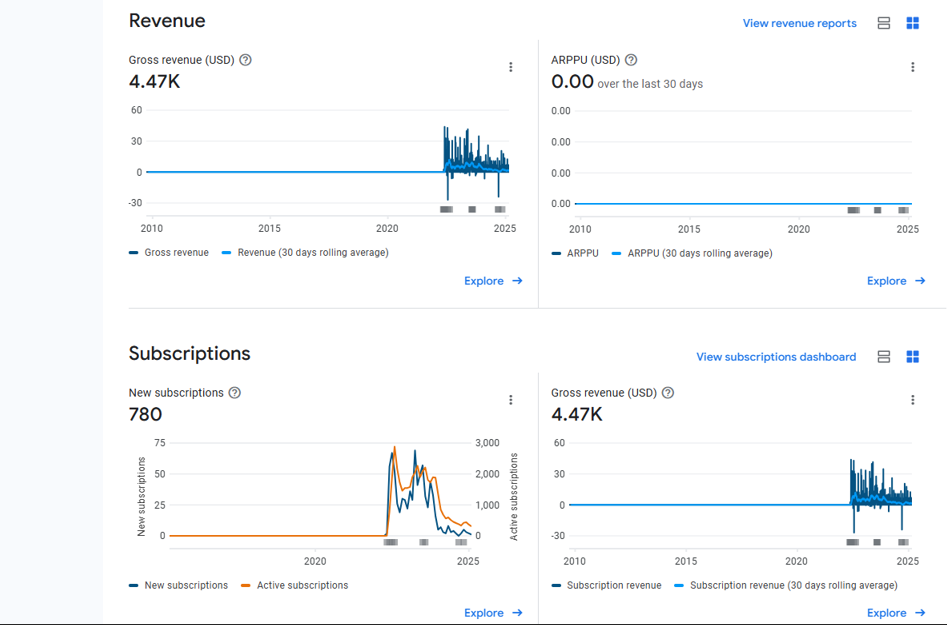Switch Subscriptions section to grid view
947x625 pixels.
[x=912, y=357]
